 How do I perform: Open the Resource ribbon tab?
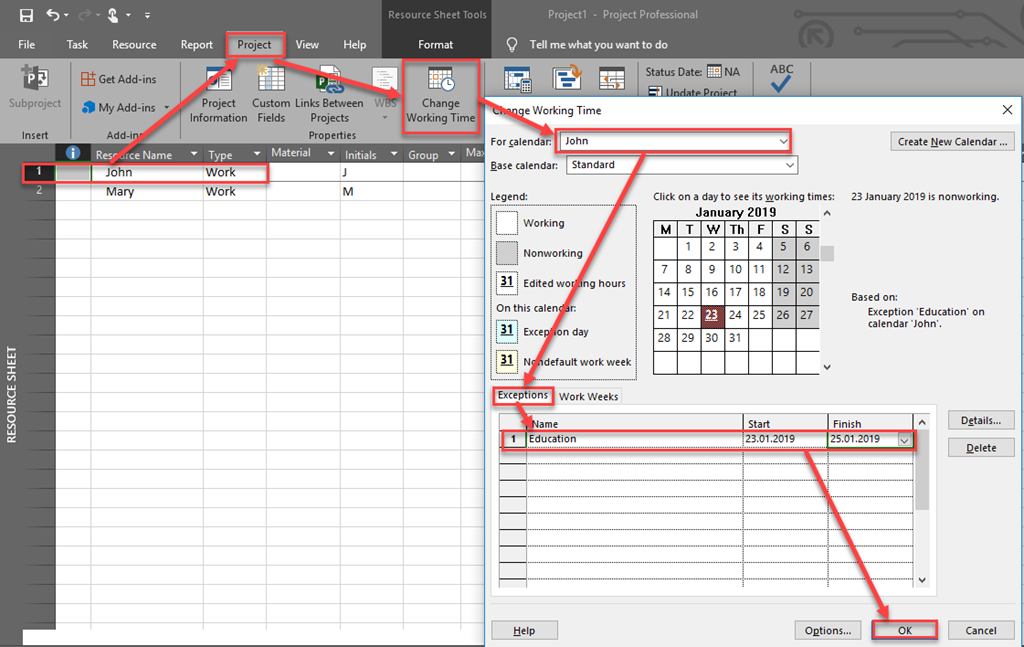click(134, 45)
